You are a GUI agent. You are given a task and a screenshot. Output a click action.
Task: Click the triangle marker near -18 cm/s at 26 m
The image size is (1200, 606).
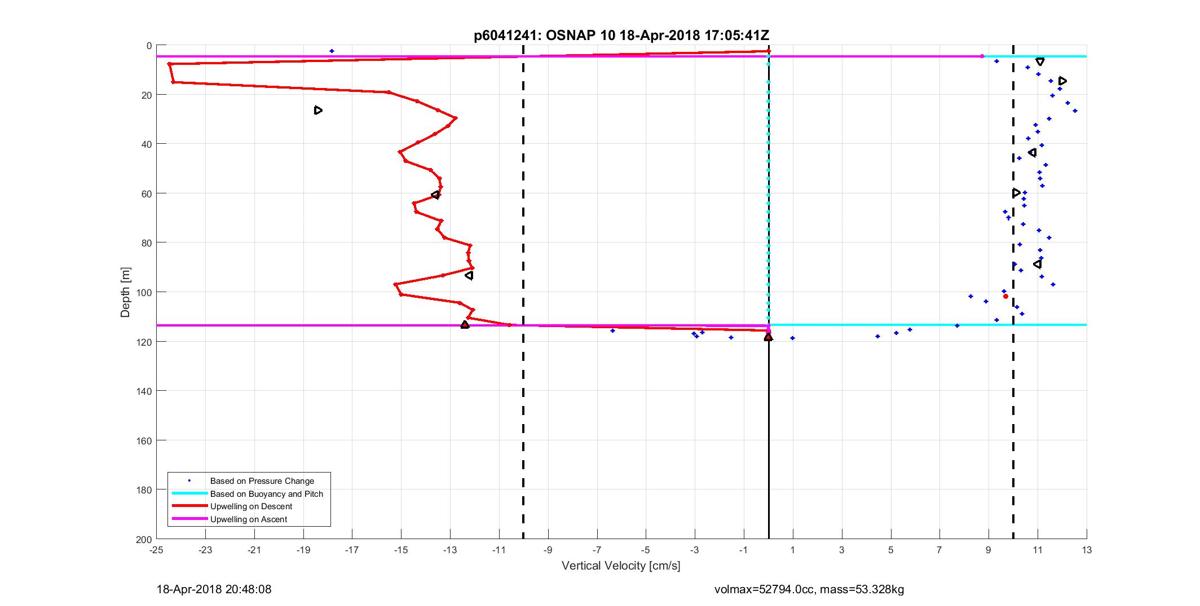coord(318,110)
